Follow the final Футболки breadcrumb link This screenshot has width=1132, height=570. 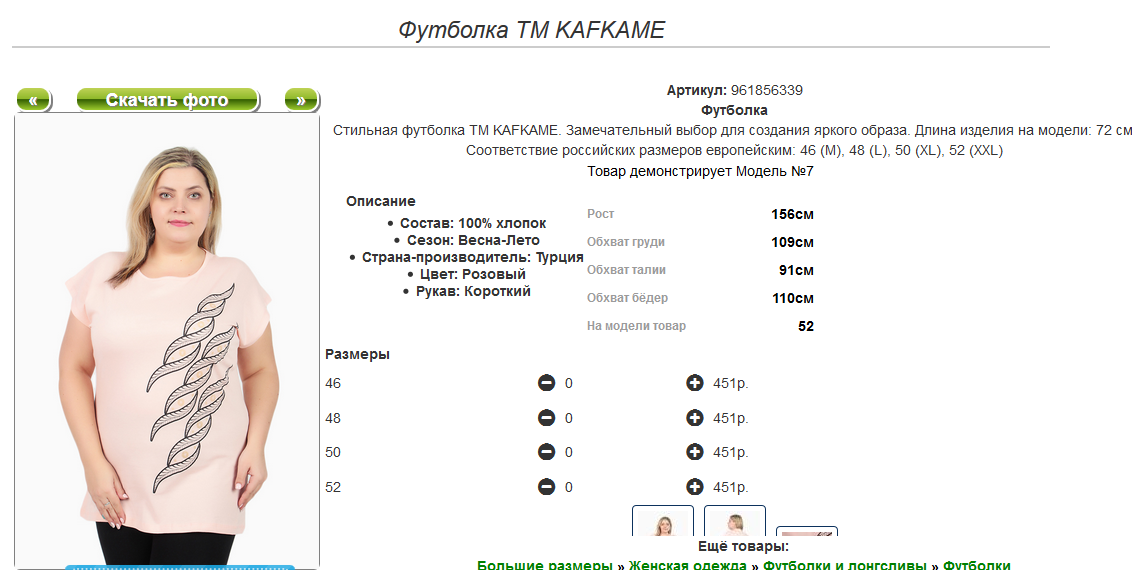(977, 565)
